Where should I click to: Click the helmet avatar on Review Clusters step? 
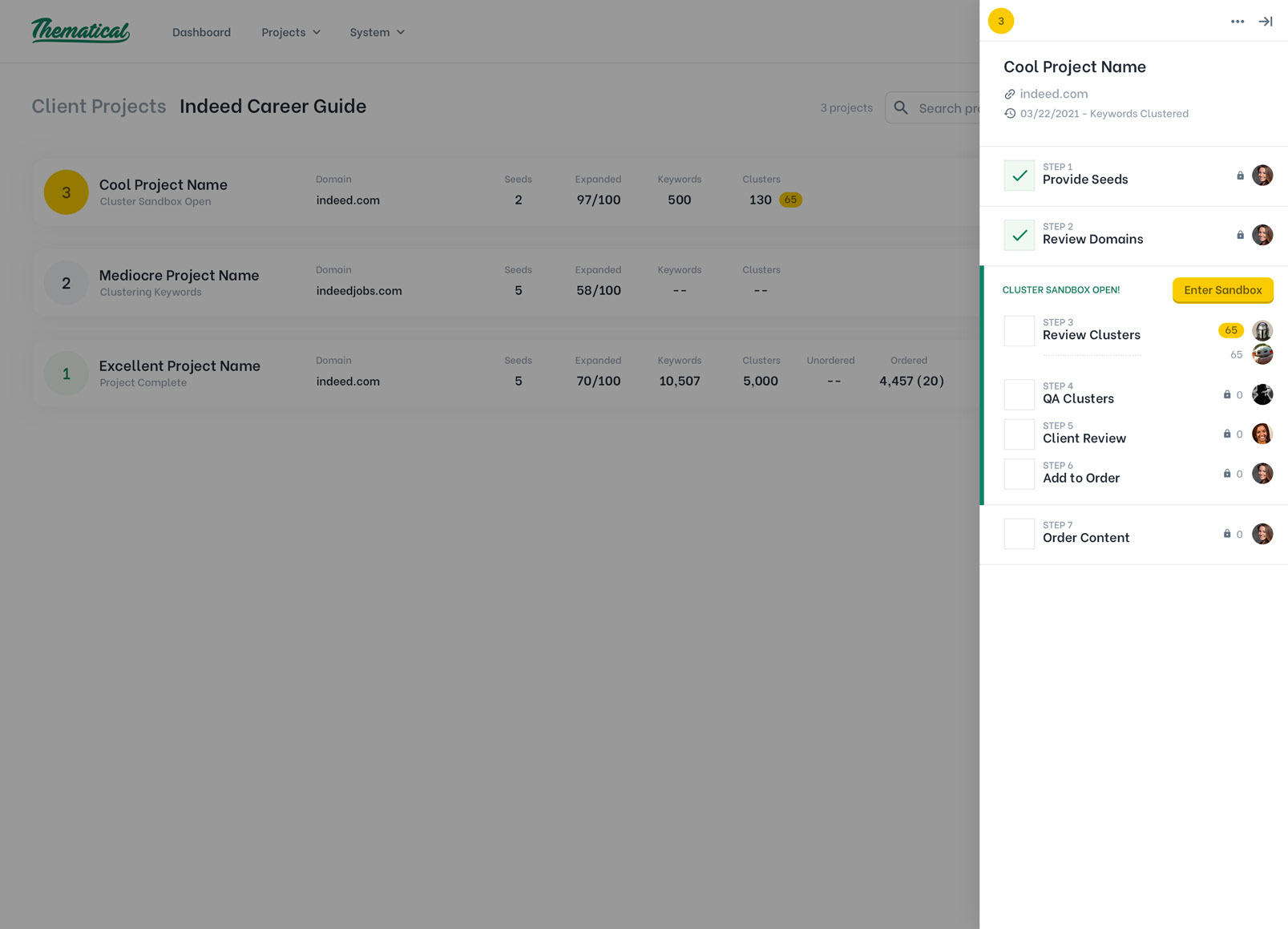coord(1262,330)
